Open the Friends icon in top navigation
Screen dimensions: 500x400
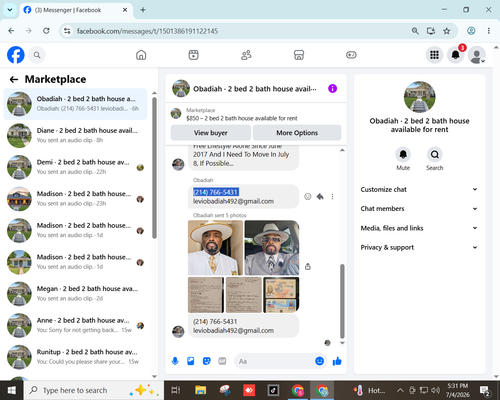pyautogui.click(x=246, y=55)
